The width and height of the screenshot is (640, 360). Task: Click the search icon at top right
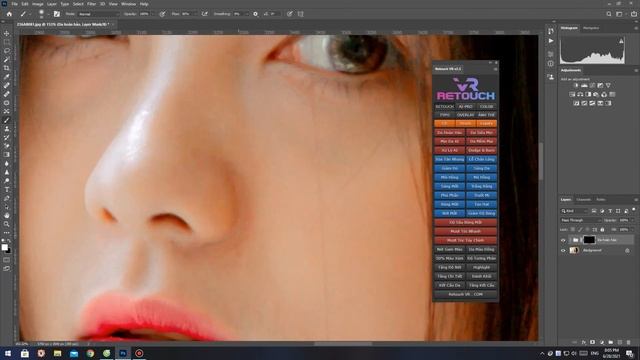click(x=609, y=14)
